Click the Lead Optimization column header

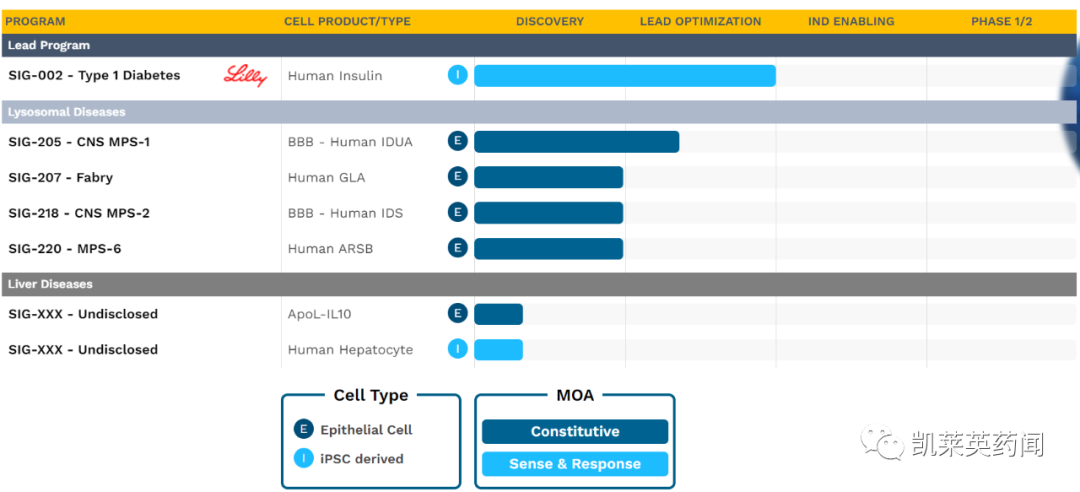point(700,21)
